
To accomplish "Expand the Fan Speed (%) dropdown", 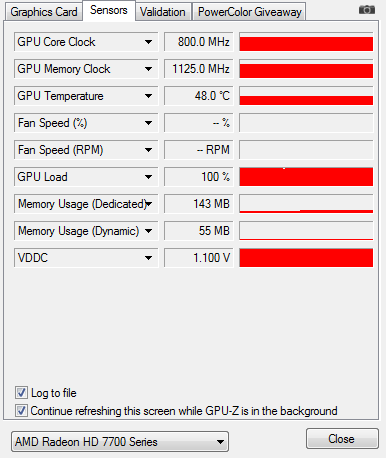I will coord(148,123).
